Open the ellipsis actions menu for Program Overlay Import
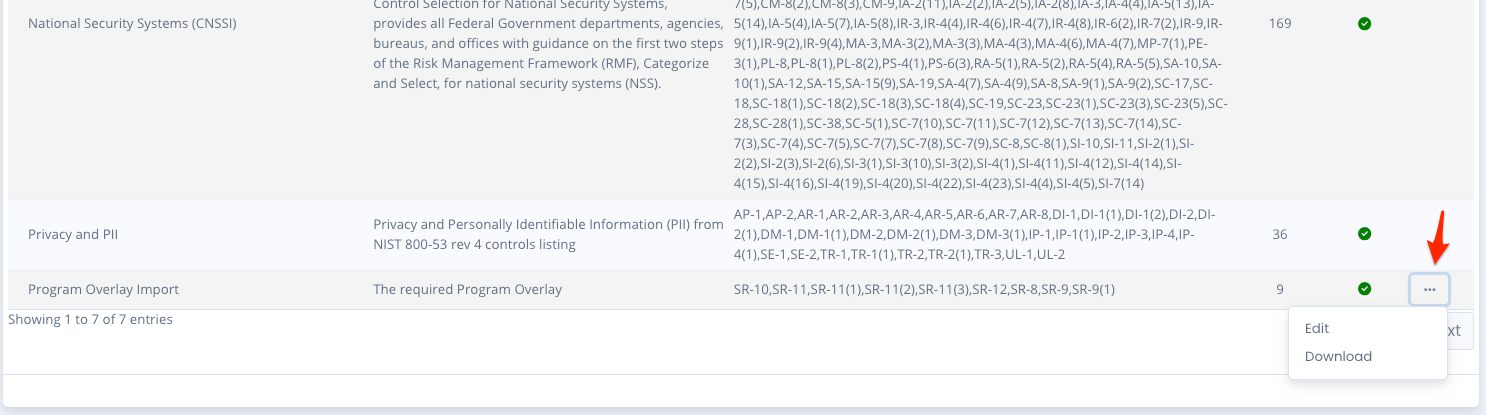The image size is (1486, 415). [x=1429, y=289]
